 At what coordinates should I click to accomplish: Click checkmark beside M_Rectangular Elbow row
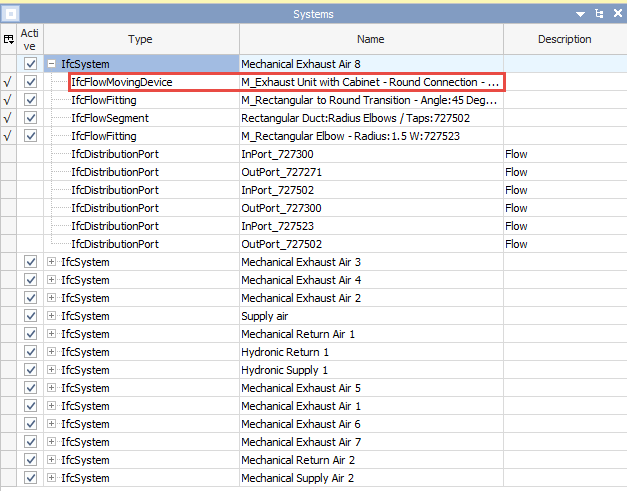9,136
